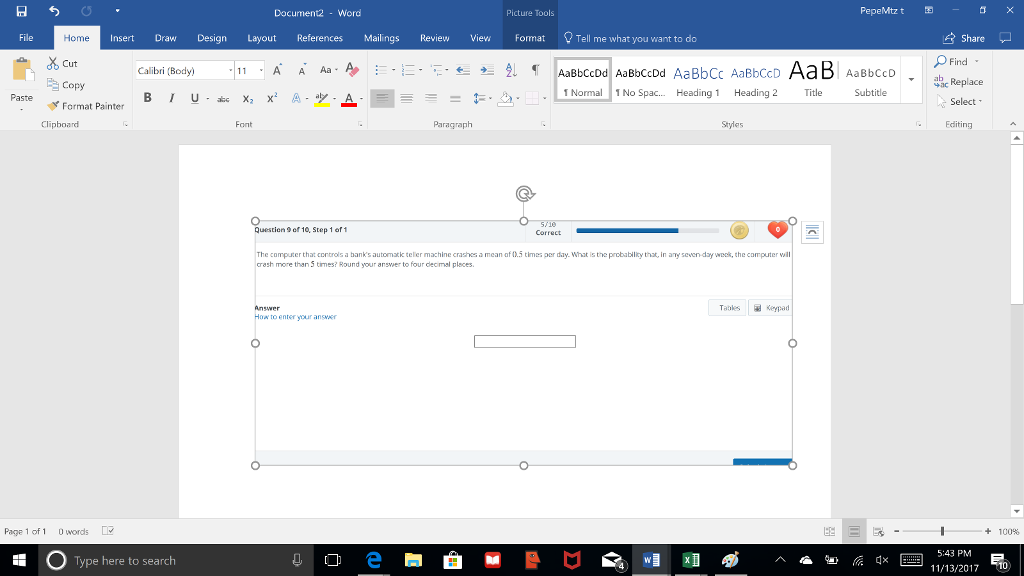Center align the paragraph
This screenshot has height=576, width=1024.
[407, 96]
